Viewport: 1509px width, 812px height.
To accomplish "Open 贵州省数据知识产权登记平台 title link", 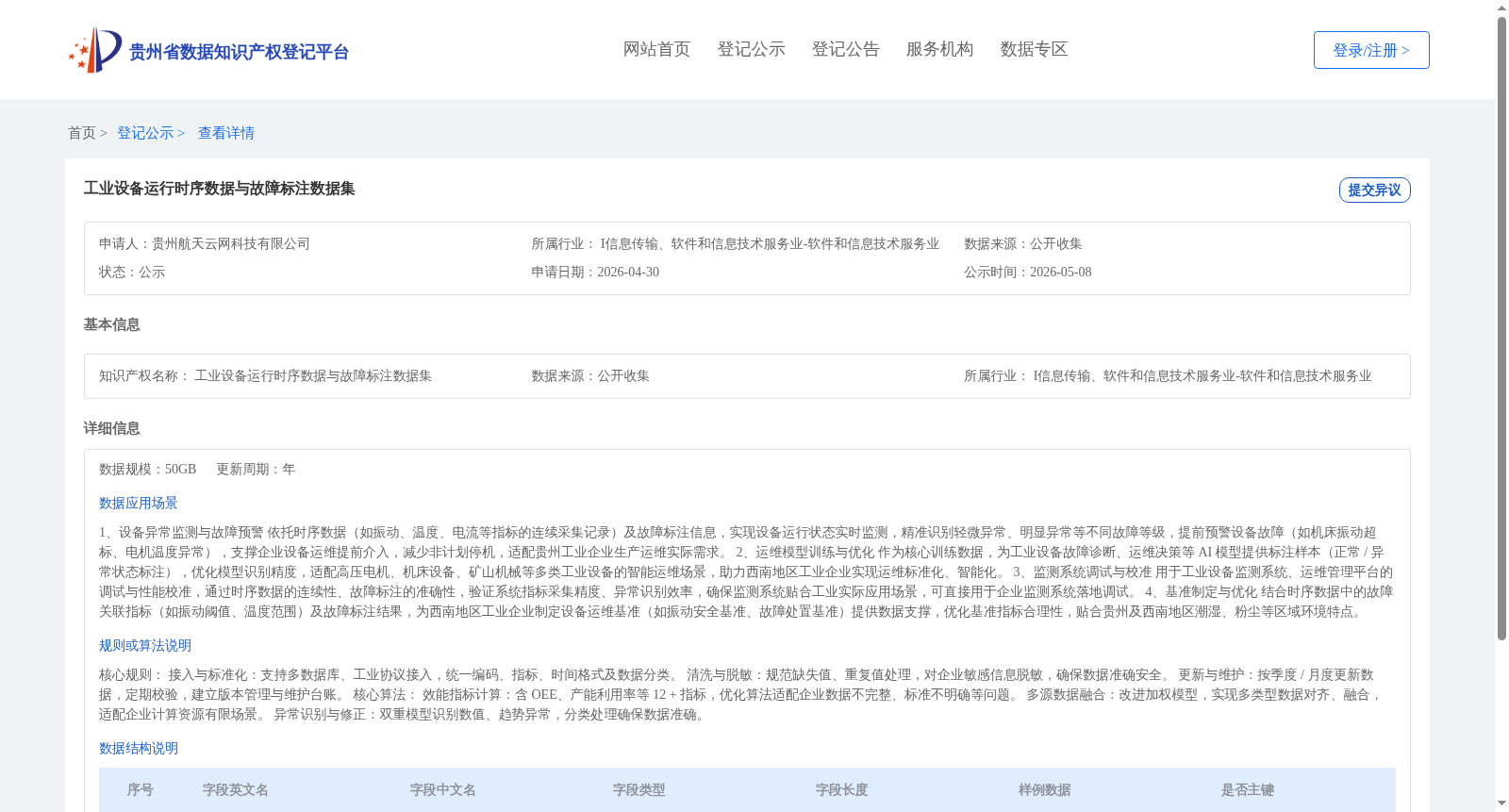I will (239, 52).
